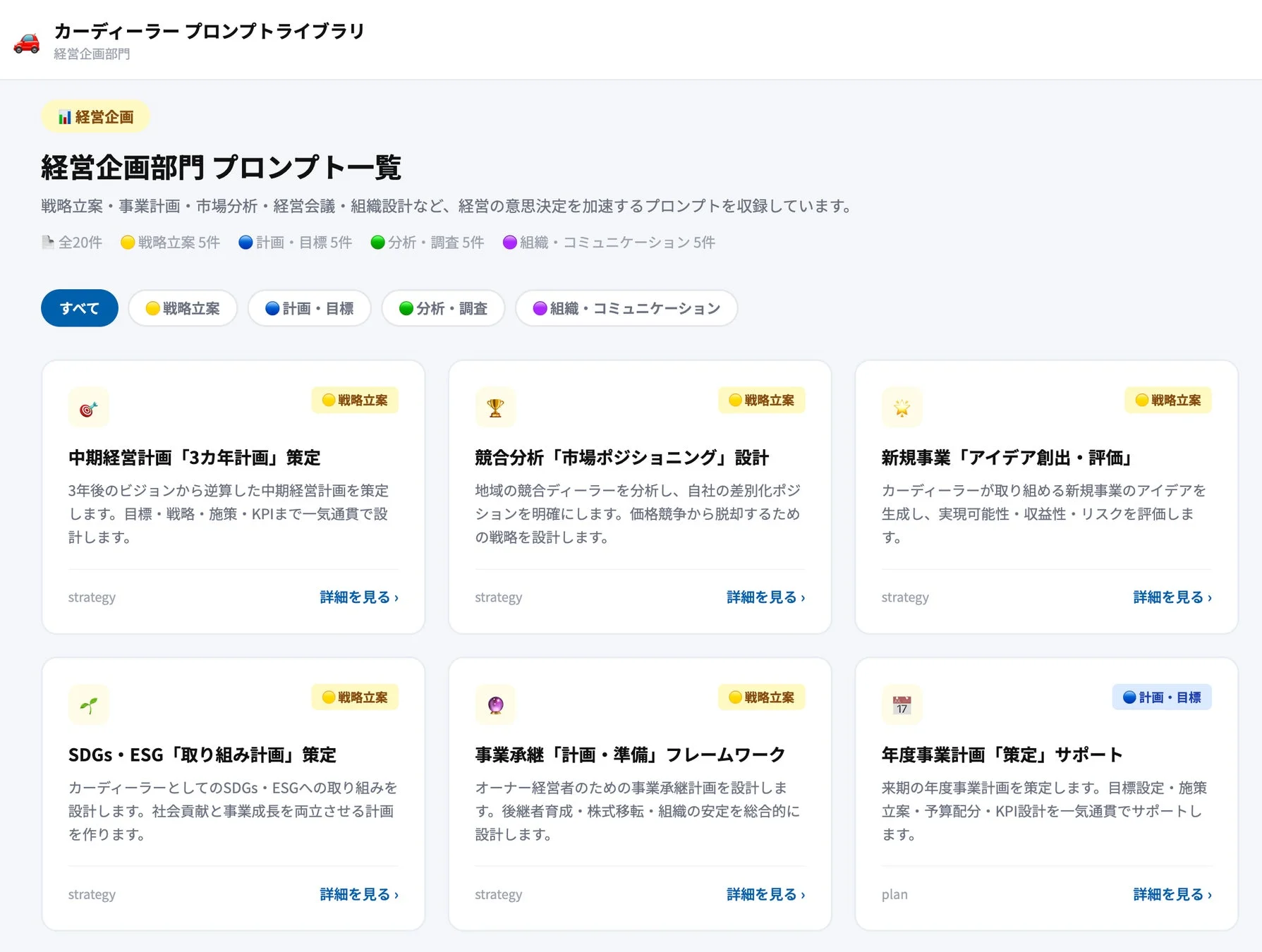
Task: Expand details of 事業承継 card via 詳細を見る
Action: 765,894
